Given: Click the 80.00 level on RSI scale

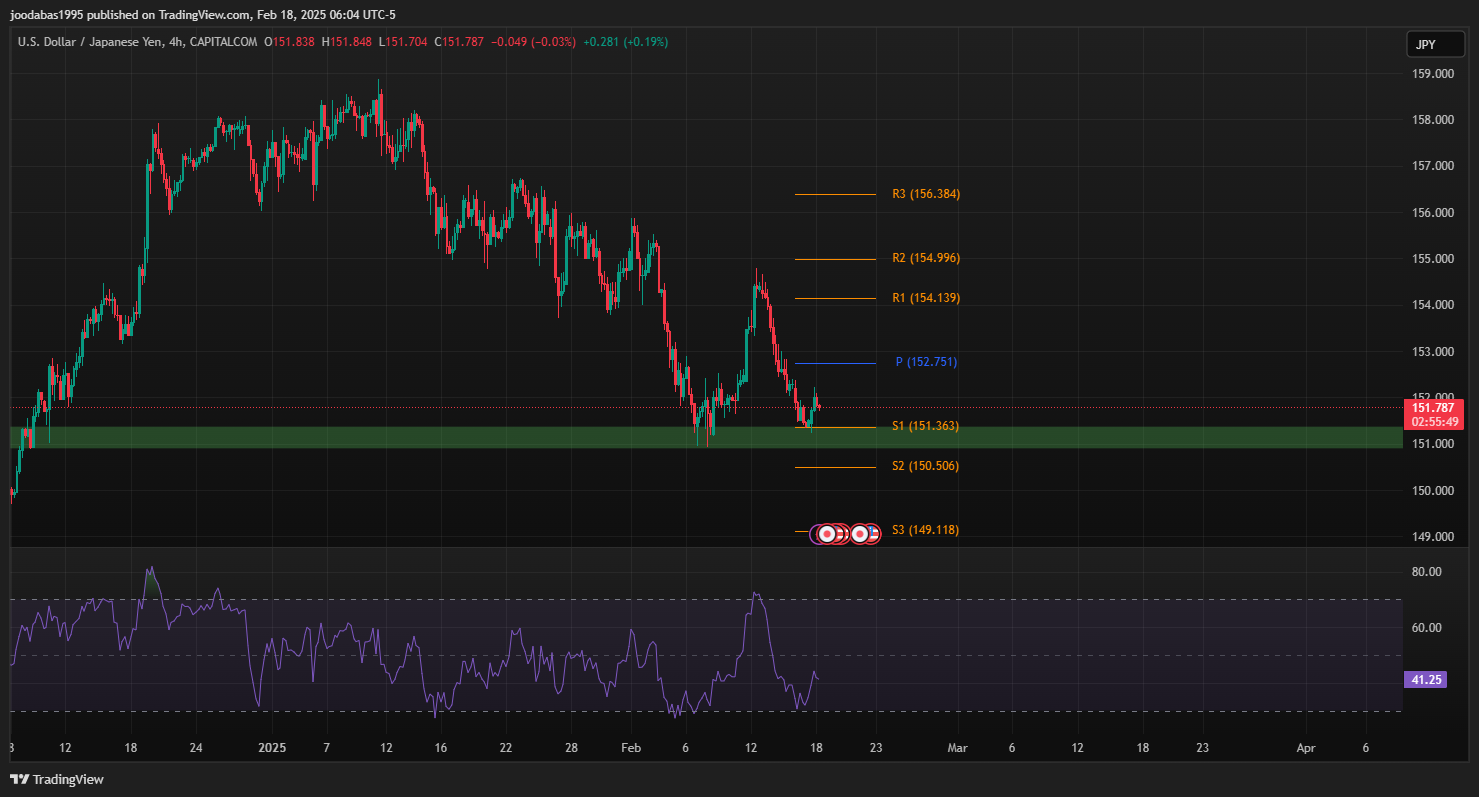Looking at the screenshot, I should point(1426,572).
